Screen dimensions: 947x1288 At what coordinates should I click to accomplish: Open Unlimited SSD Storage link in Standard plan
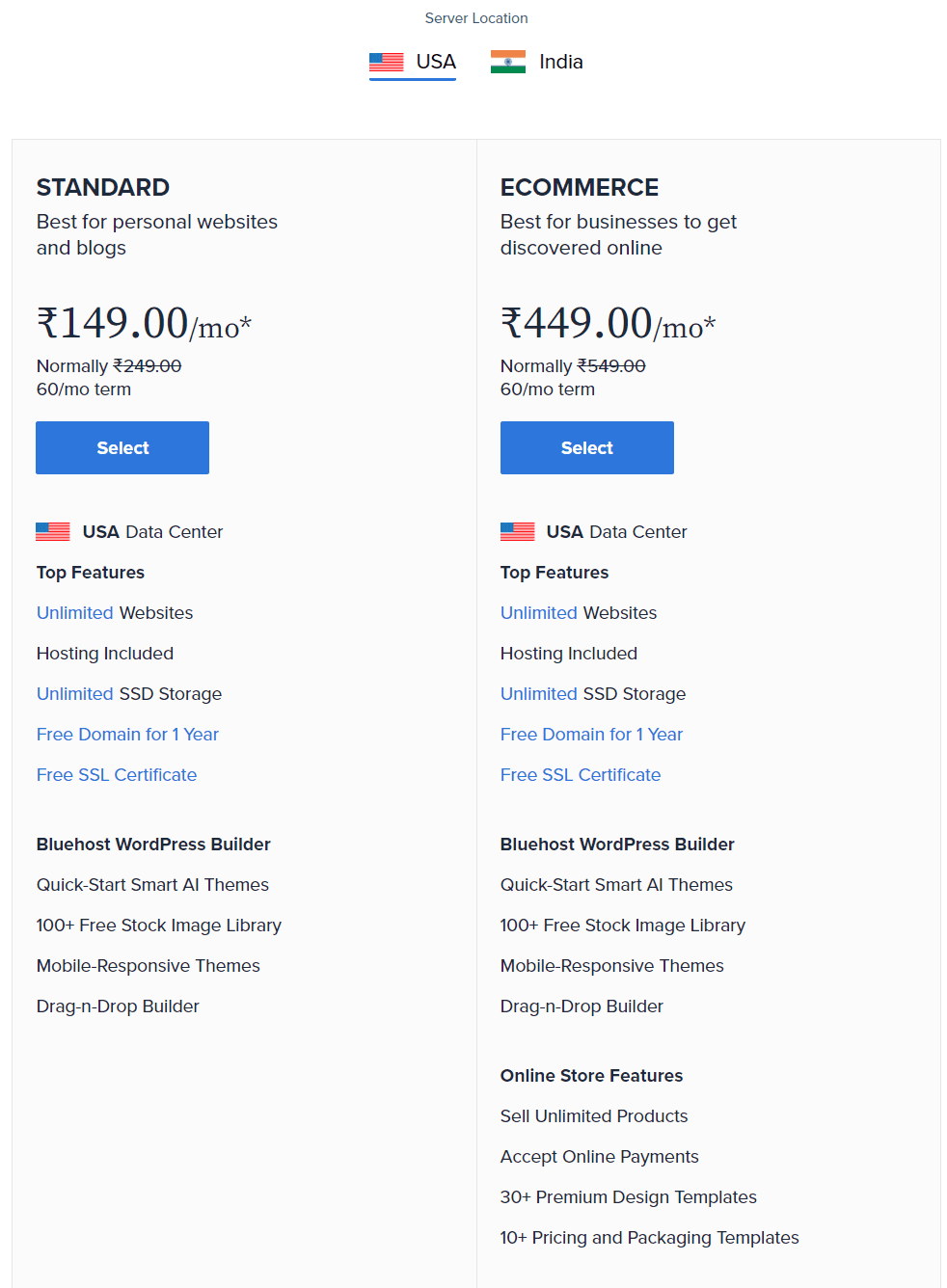pos(75,694)
